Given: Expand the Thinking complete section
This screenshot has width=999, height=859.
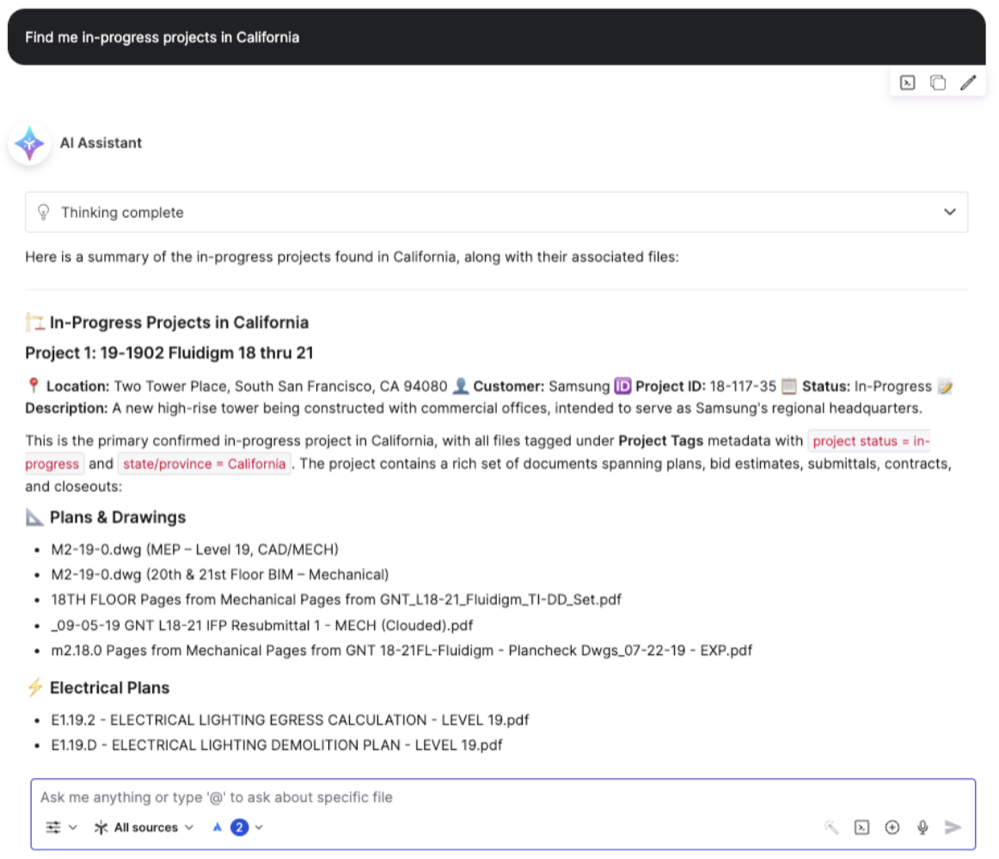Looking at the screenshot, I should coord(949,212).
